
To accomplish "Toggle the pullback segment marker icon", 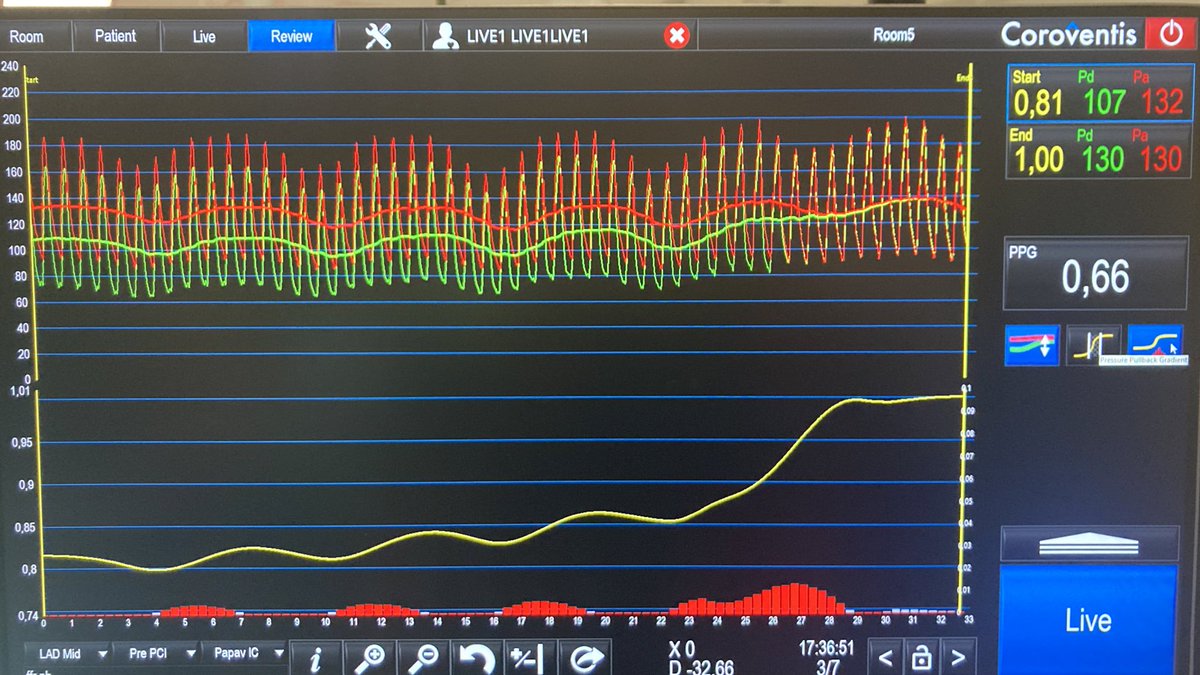I will (1093, 345).
